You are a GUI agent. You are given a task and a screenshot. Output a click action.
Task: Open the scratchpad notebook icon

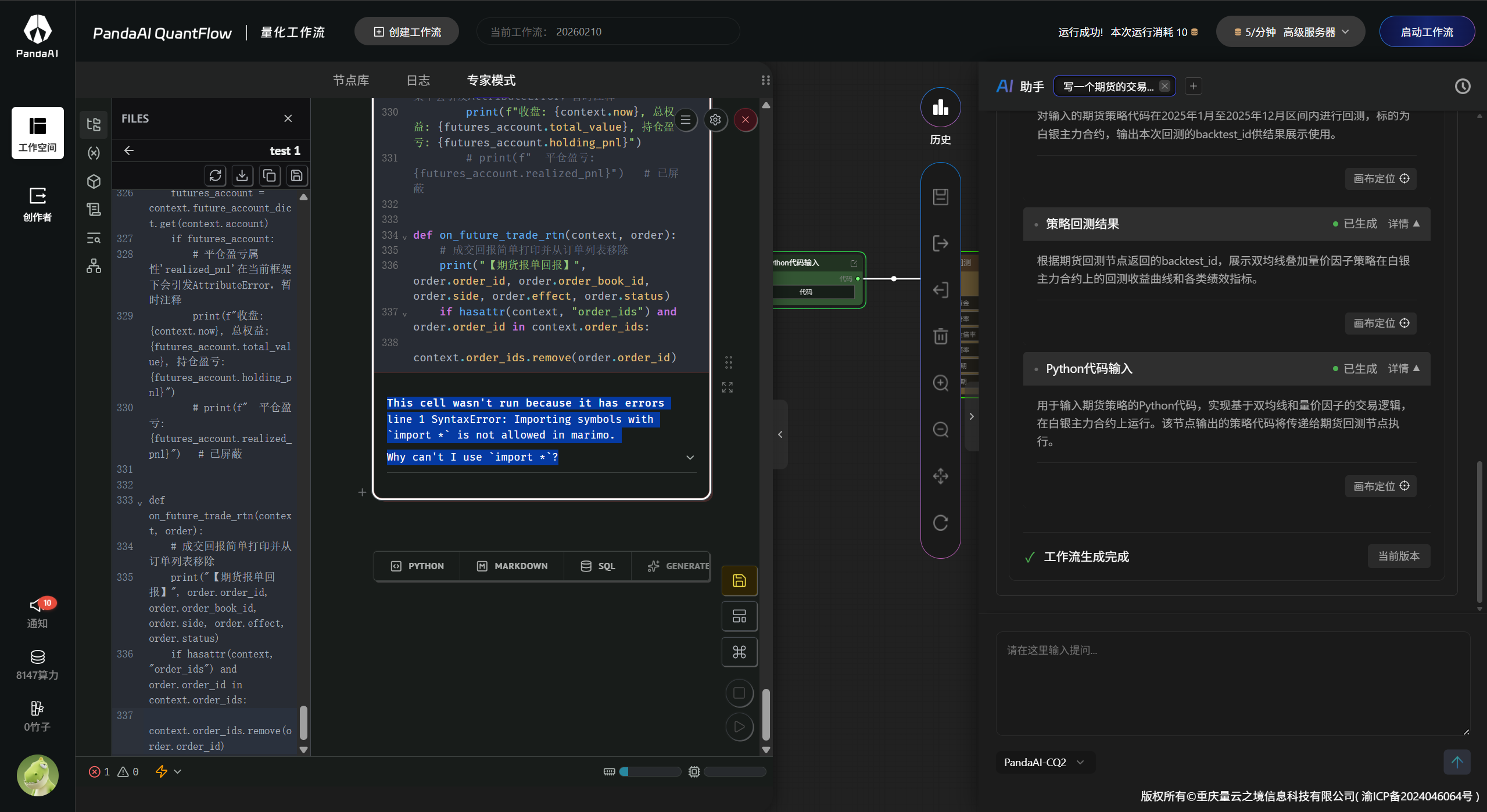click(94, 210)
